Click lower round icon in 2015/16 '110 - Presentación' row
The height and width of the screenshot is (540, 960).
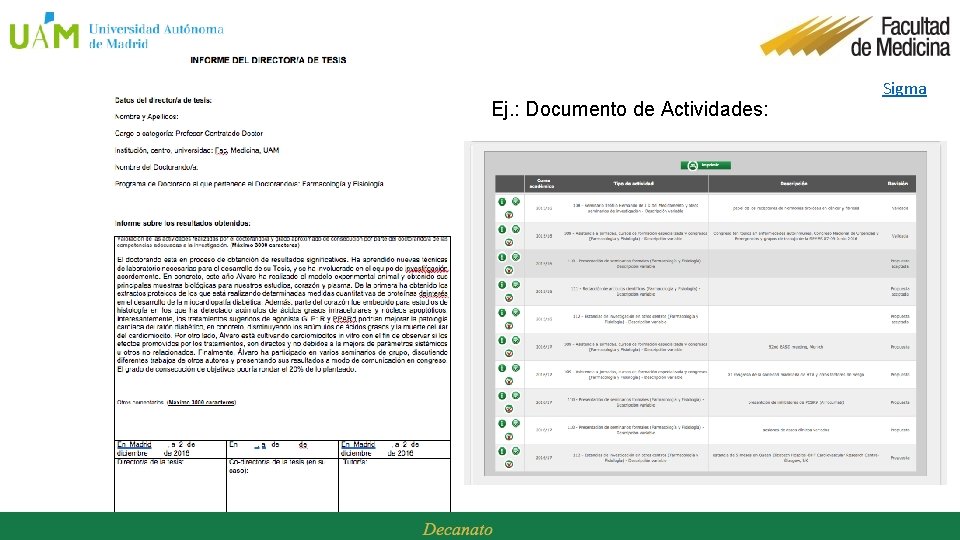509,270
